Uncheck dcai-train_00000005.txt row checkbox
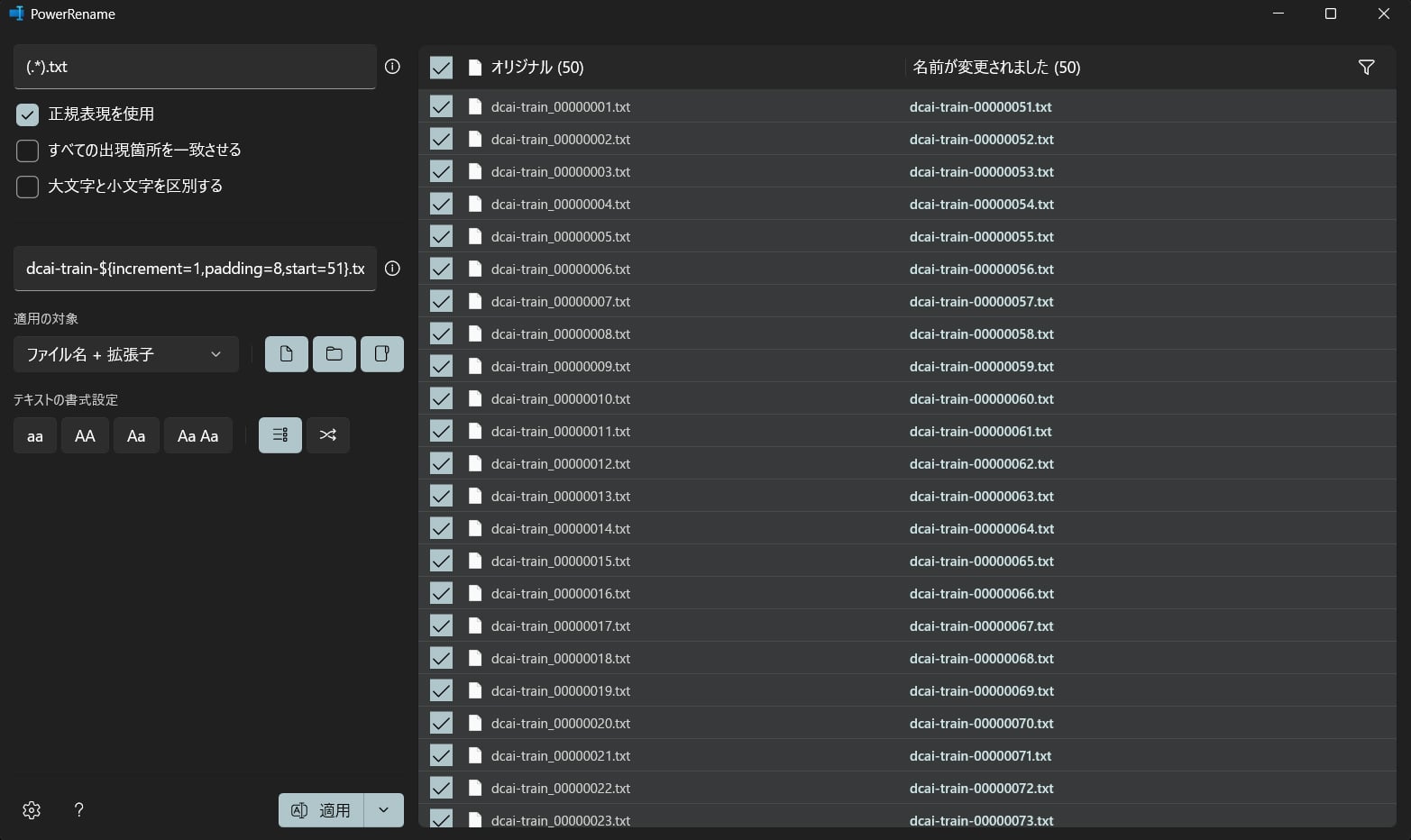Screen dimensions: 1411x840 tap(441, 236)
